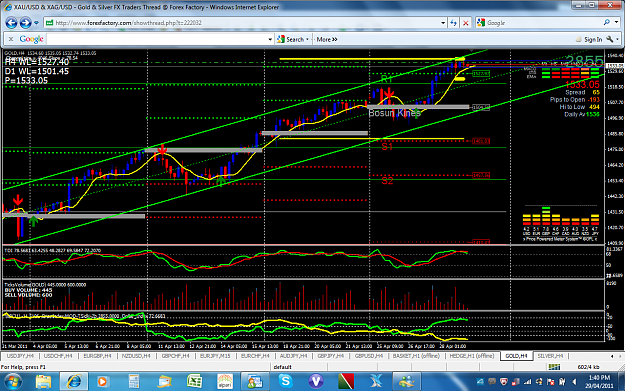Go back with the browser Back arrow

click(12, 23)
